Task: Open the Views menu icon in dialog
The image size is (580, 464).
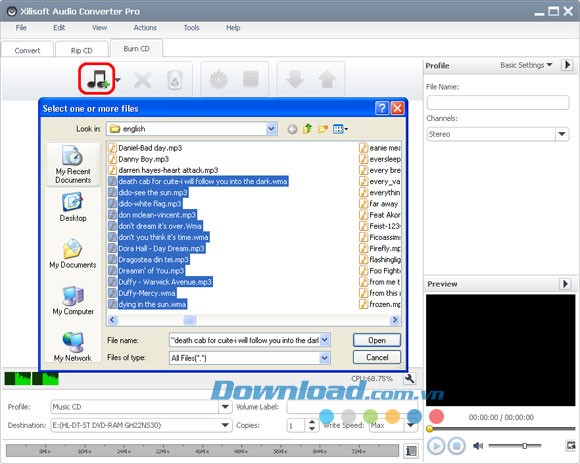Action: (x=340, y=129)
